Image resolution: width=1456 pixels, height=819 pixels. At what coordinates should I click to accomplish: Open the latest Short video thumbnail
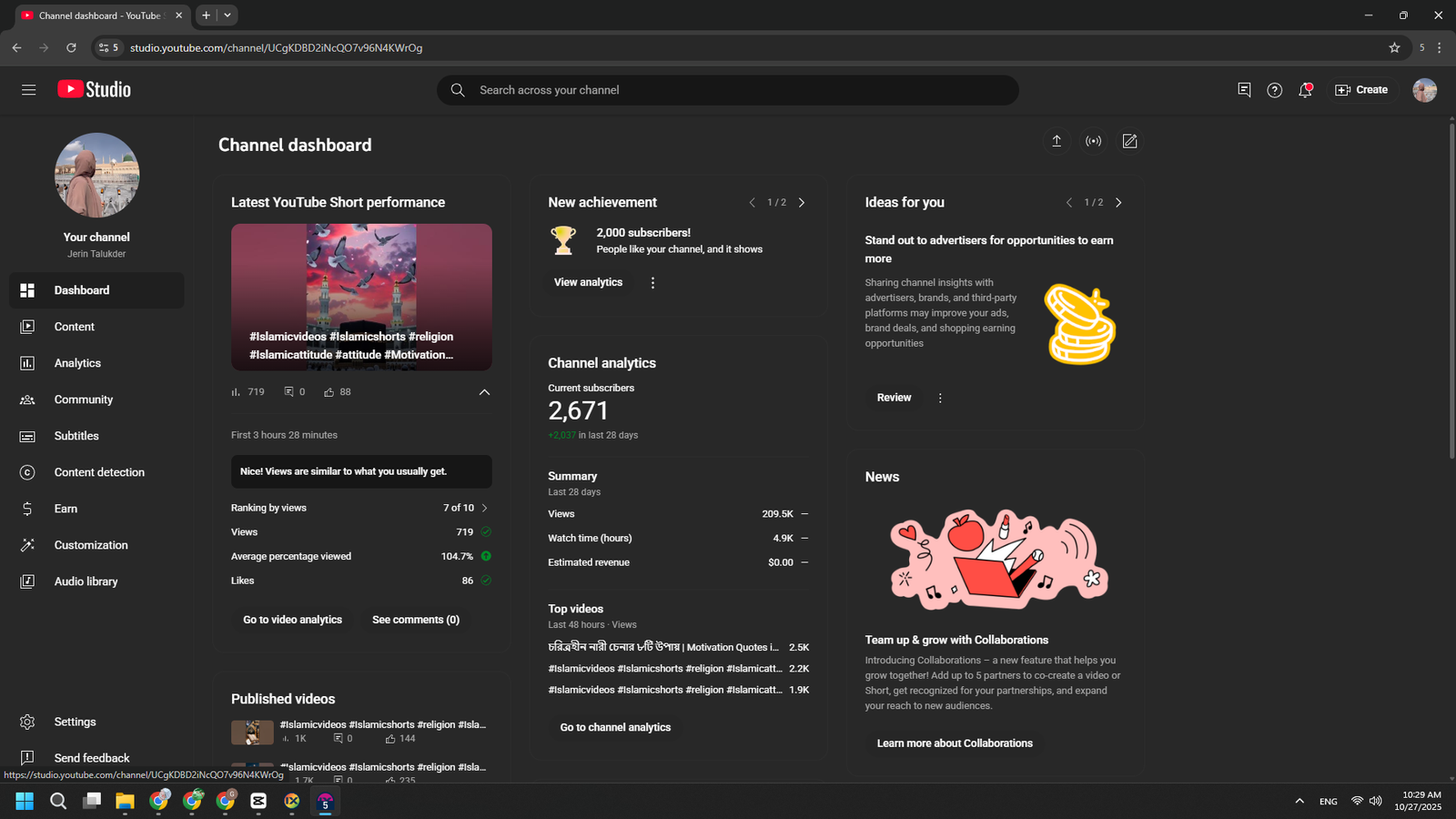pyautogui.click(x=361, y=297)
